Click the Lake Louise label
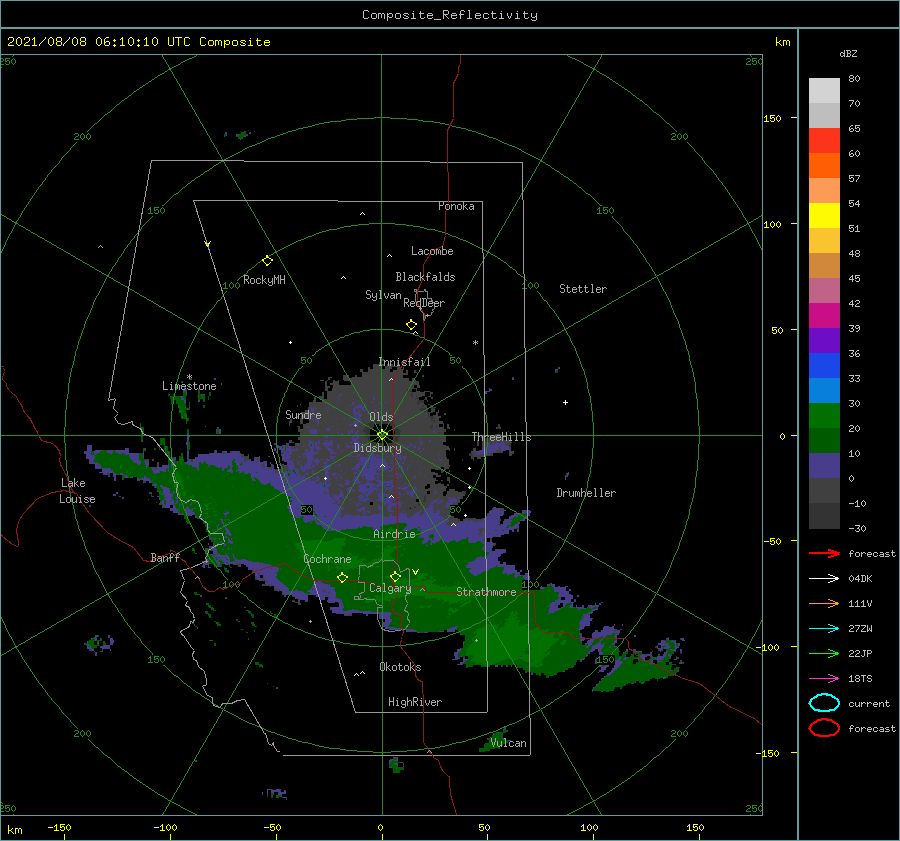The height and width of the screenshot is (841, 900). tap(77, 491)
